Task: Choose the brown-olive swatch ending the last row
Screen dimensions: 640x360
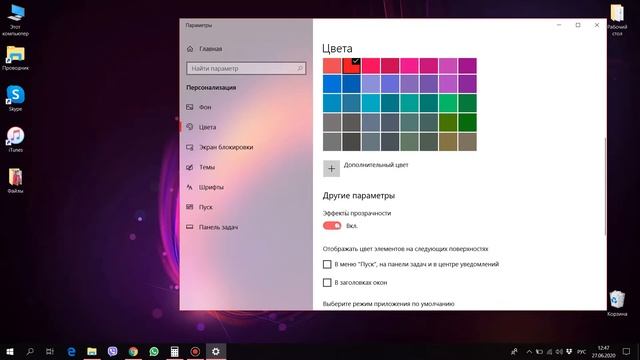Action: pos(467,142)
